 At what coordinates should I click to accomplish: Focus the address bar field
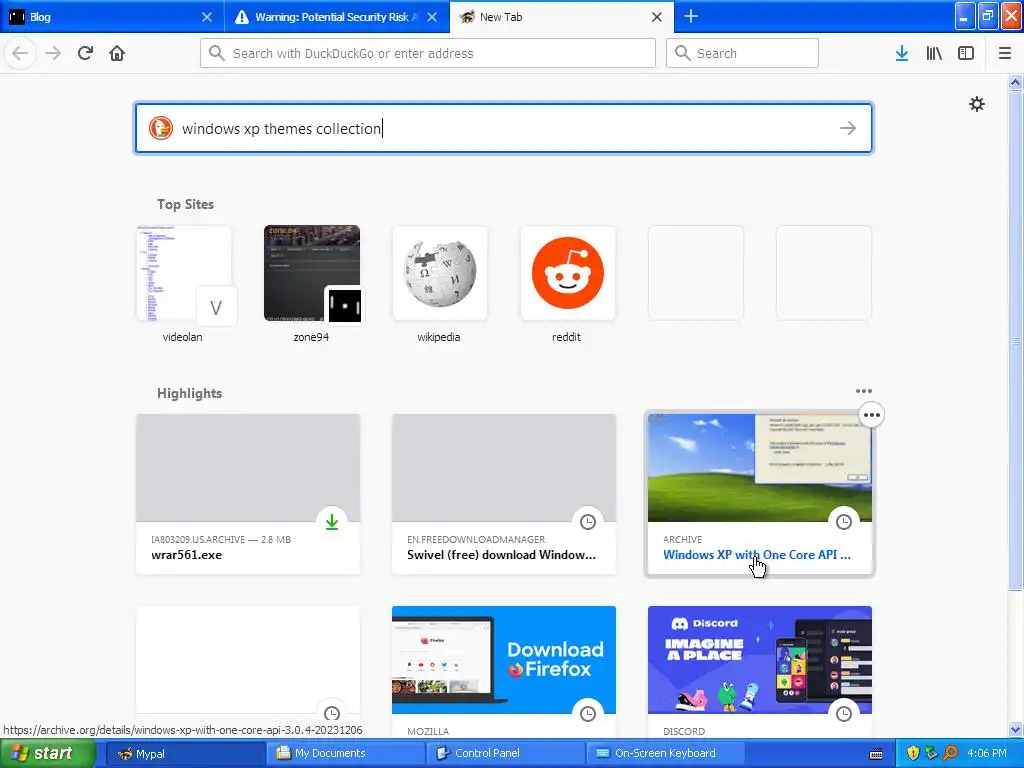428,53
